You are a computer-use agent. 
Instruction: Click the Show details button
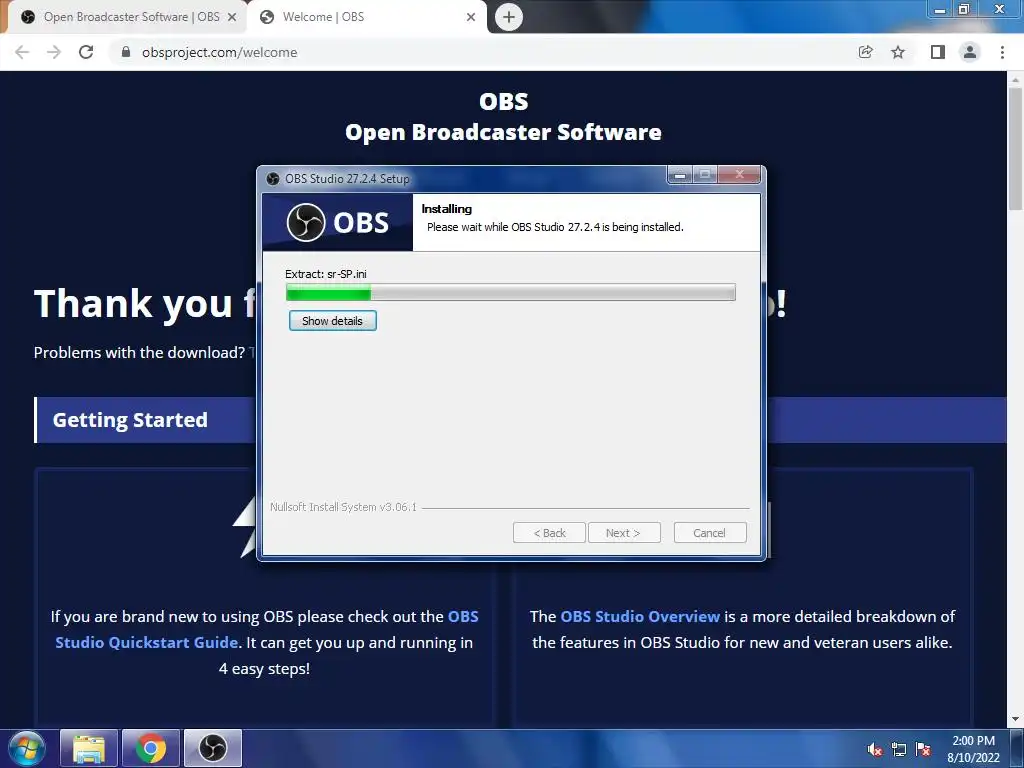click(332, 321)
